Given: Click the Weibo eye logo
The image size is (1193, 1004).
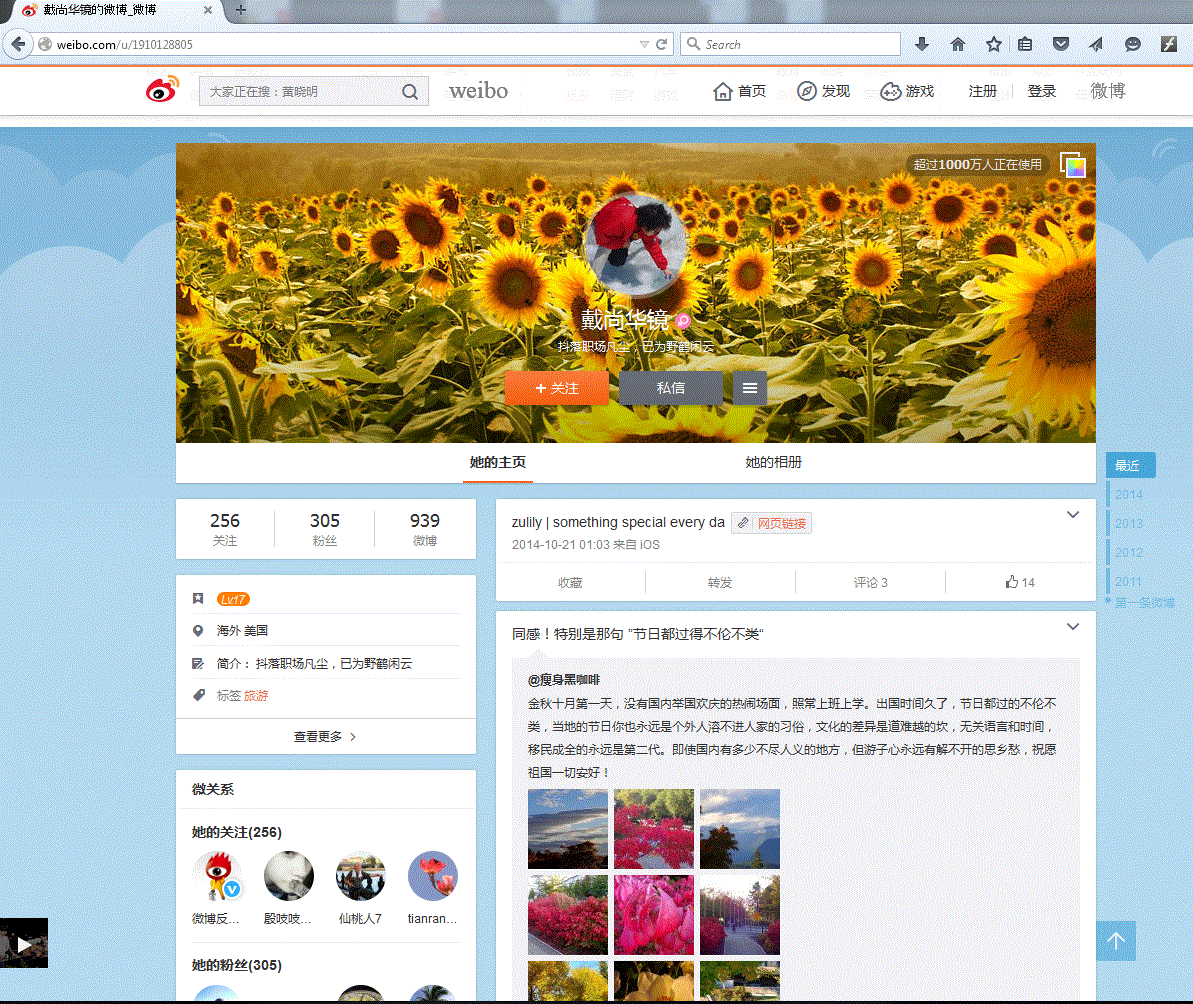Looking at the screenshot, I should (x=161, y=90).
